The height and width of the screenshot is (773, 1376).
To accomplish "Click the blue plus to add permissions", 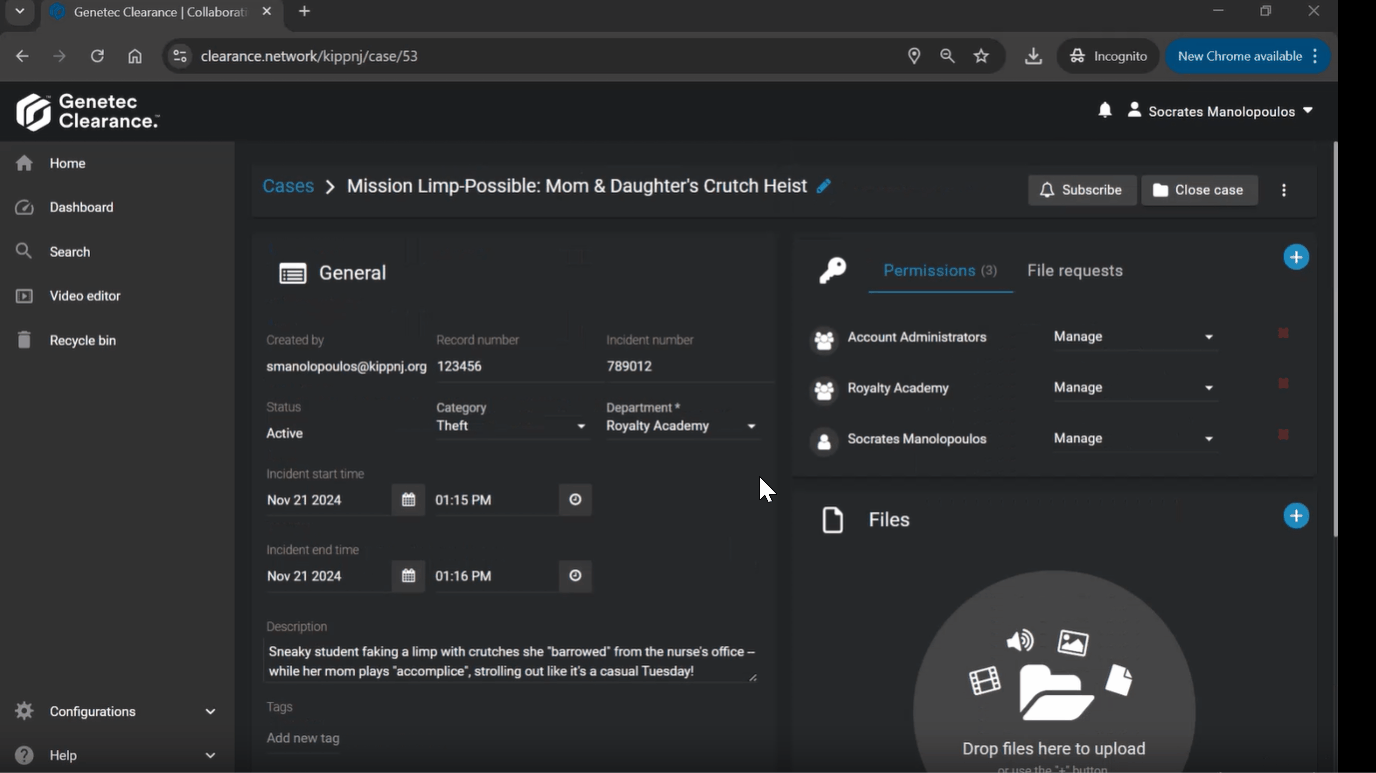I will 1296,257.
